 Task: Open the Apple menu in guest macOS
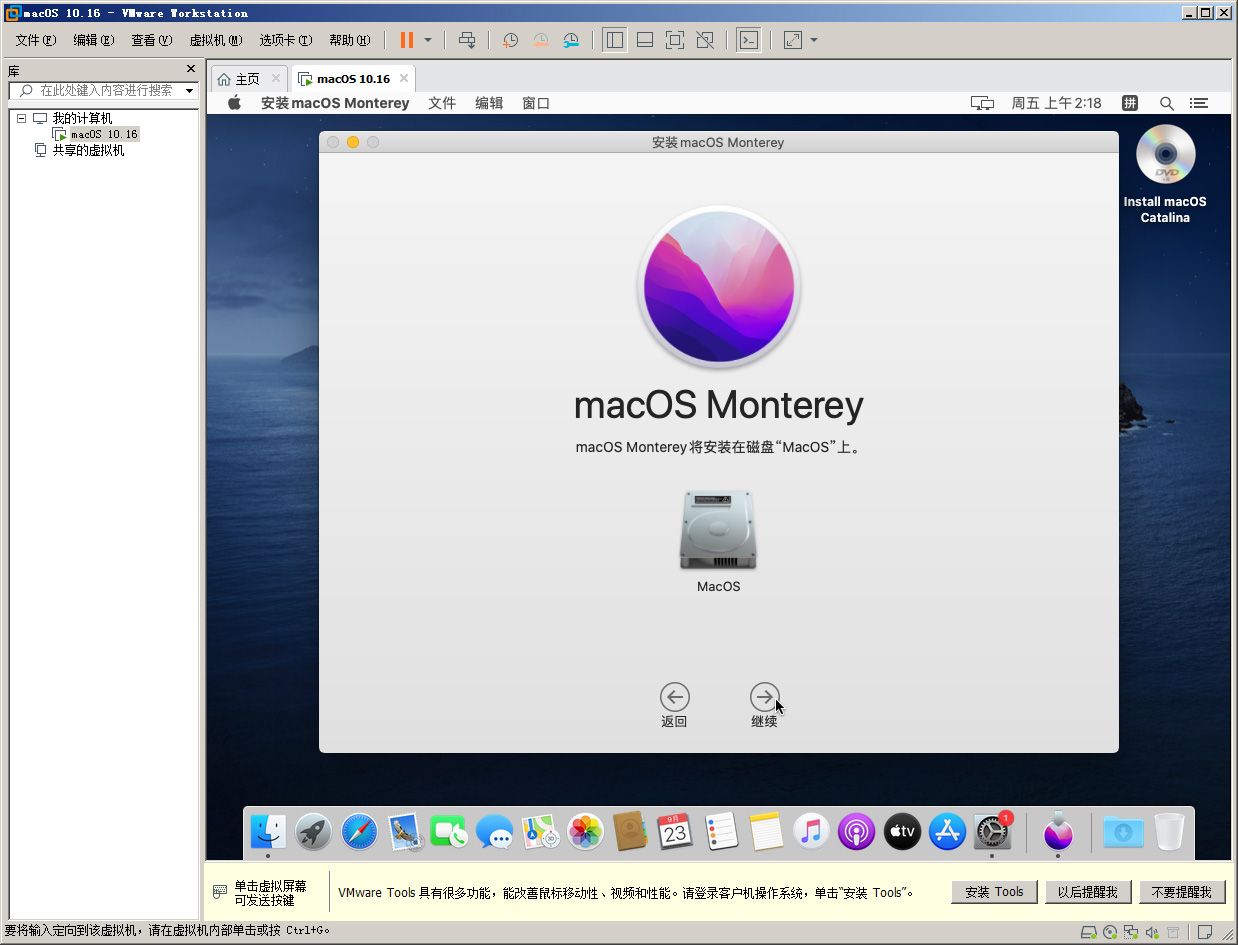pos(235,103)
